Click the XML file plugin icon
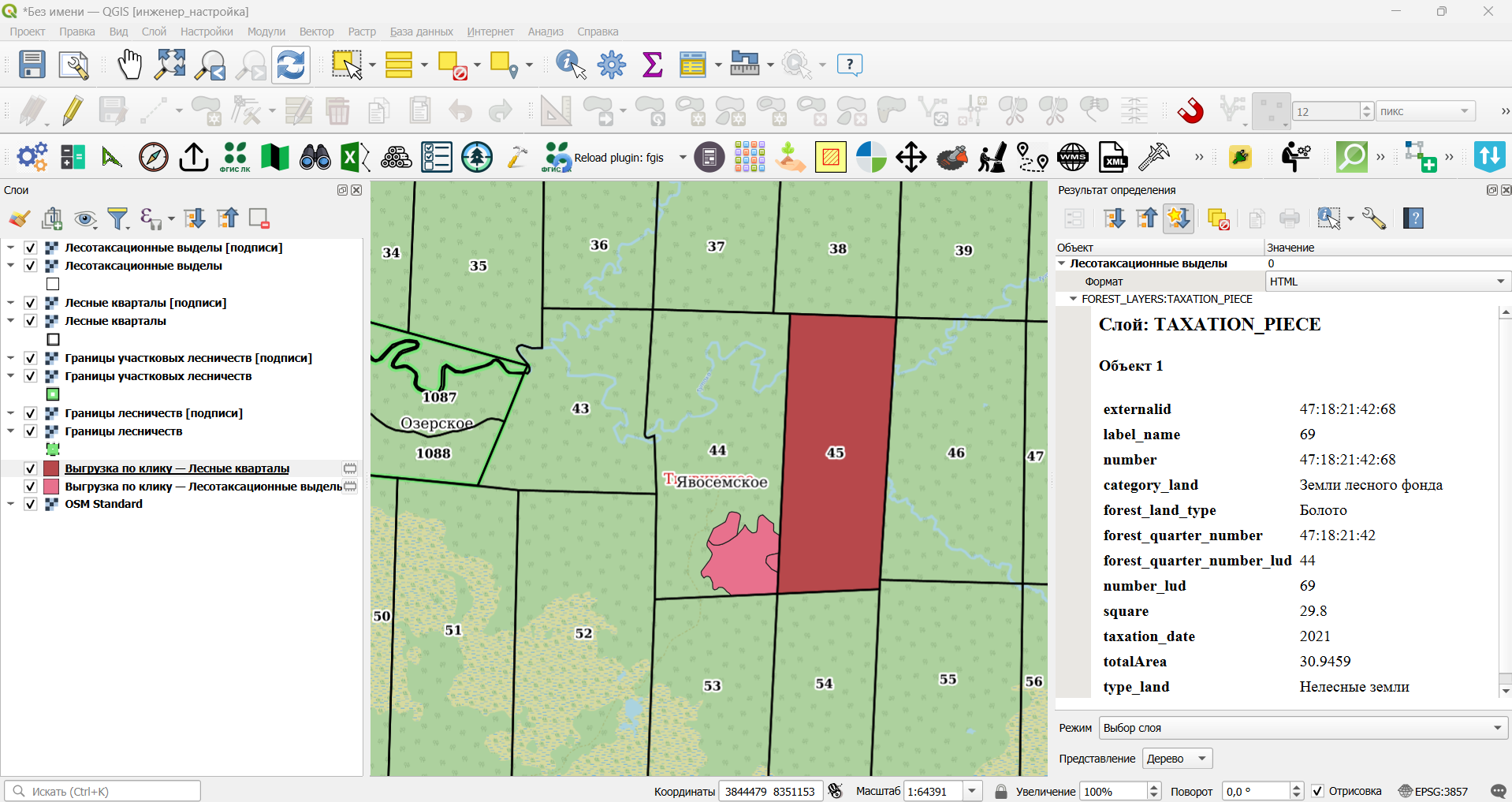 pyautogui.click(x=1113, y=157)
